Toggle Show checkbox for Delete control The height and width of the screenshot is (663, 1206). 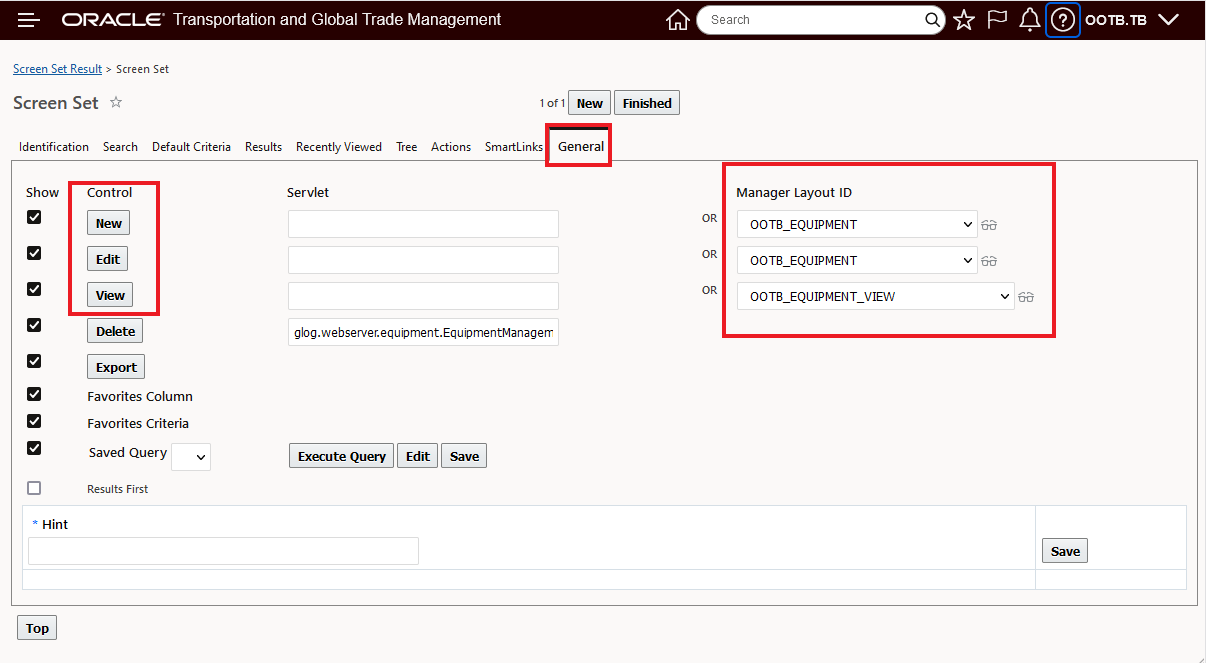[x=34, y=325]
